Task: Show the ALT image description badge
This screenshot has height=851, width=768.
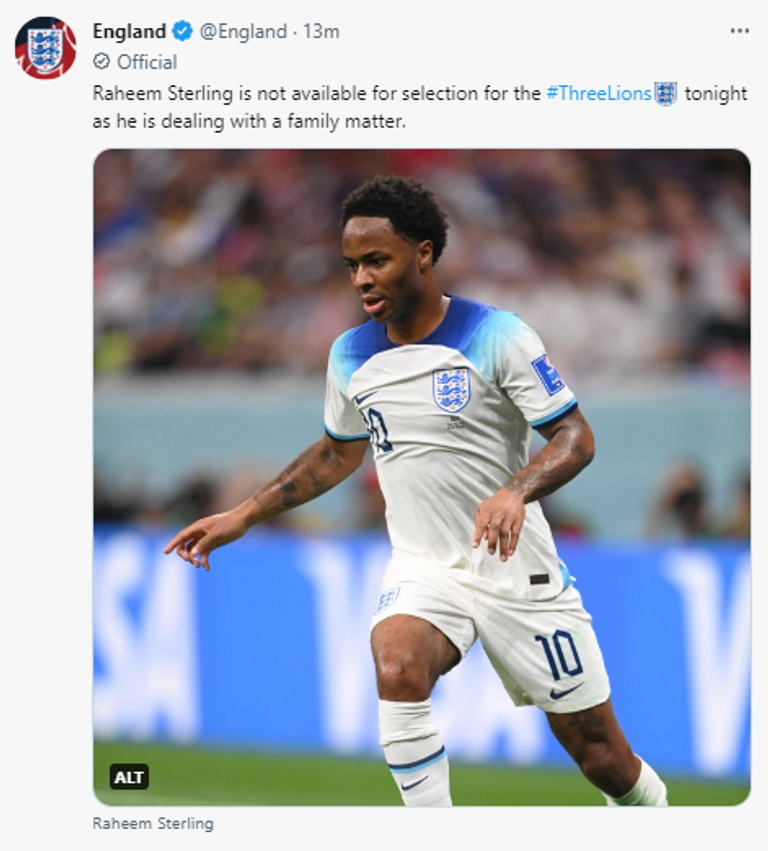Action: click(129, 777)
